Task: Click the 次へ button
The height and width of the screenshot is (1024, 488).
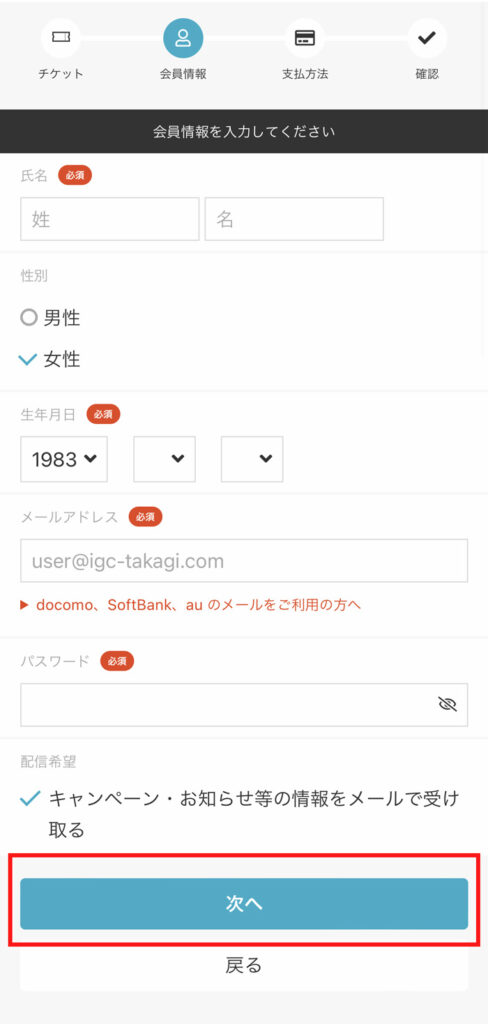Action: tap(244, 903)
